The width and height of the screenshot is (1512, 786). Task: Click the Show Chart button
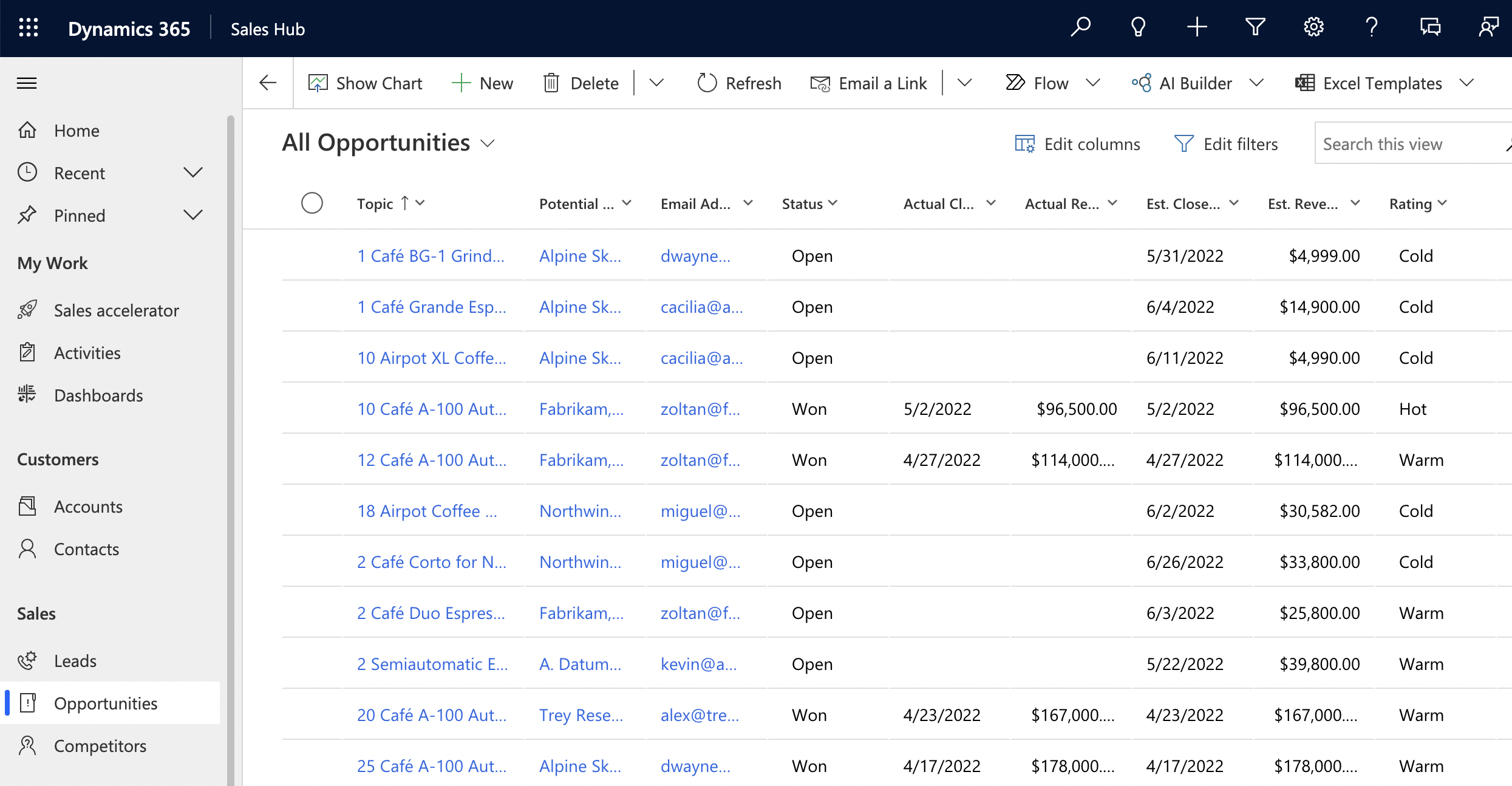click(x=365, y=83)
